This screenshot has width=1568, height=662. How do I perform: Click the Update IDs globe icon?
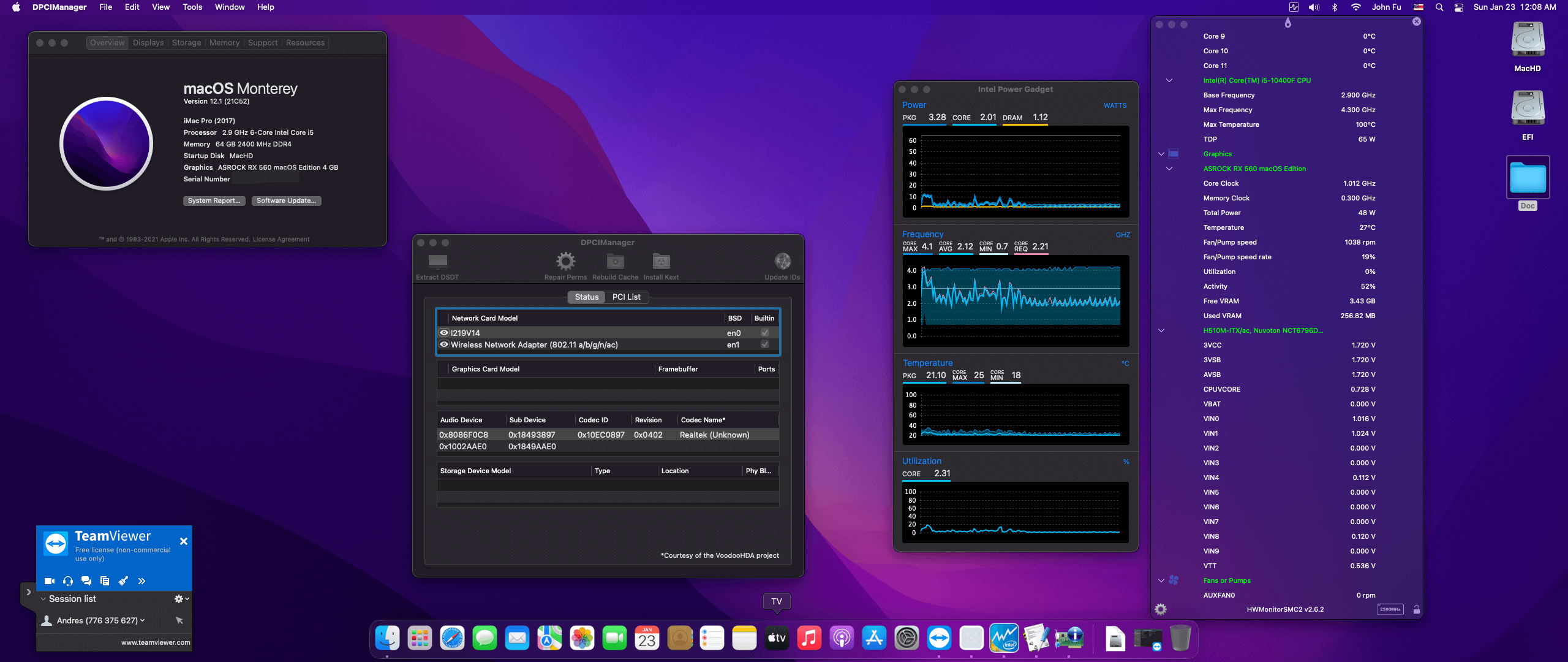(782, 262)
